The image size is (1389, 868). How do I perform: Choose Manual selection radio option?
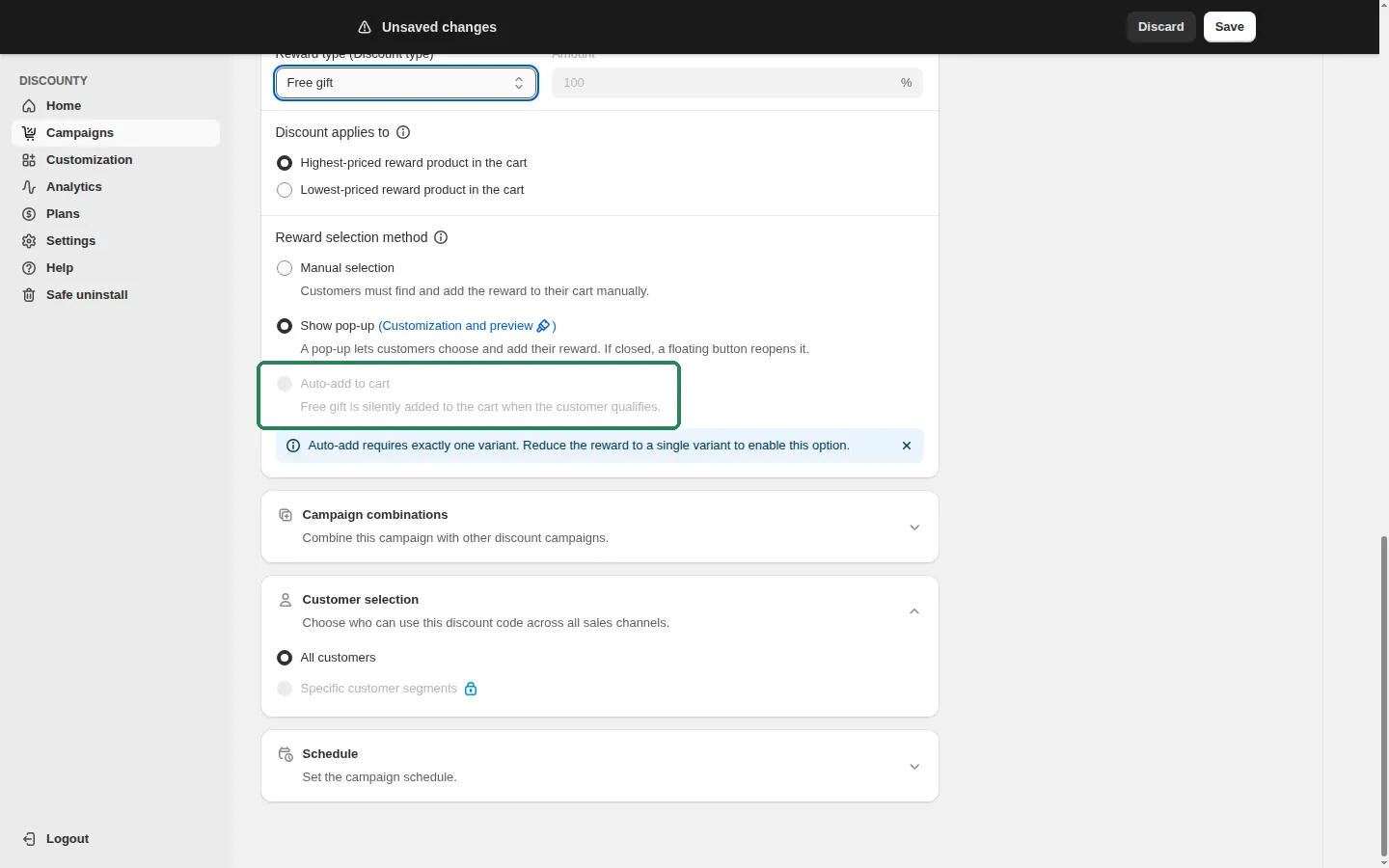[x=285, y=268]
